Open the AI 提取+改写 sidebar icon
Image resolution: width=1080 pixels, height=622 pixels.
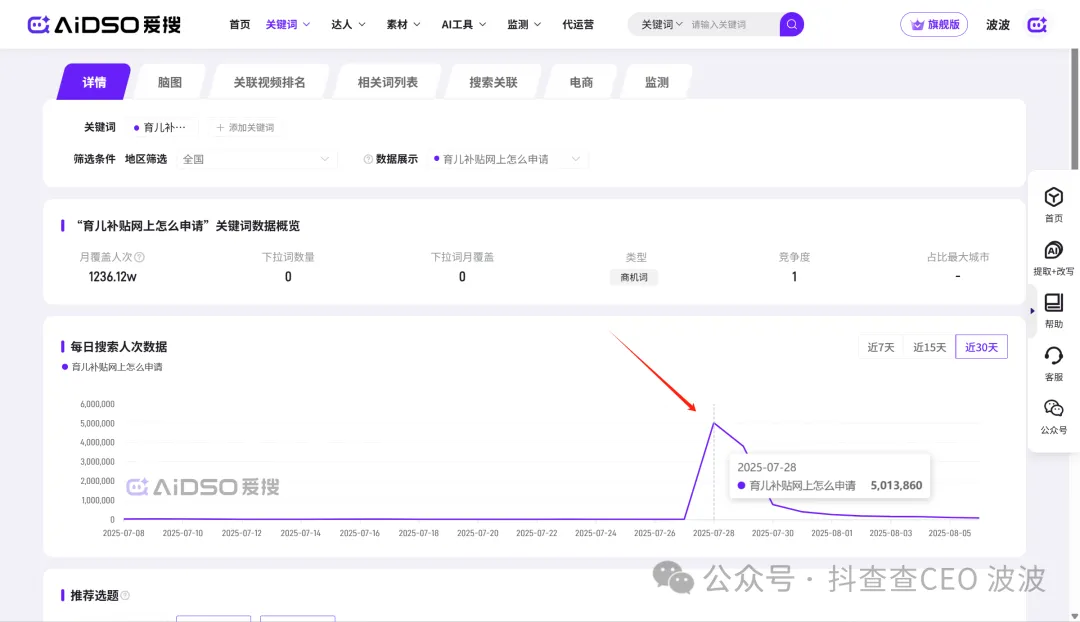tap(1053, 250)
